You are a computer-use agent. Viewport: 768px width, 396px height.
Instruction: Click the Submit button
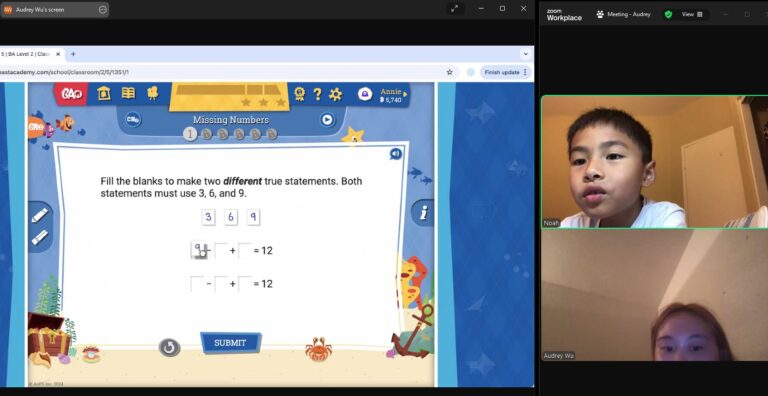230,343
